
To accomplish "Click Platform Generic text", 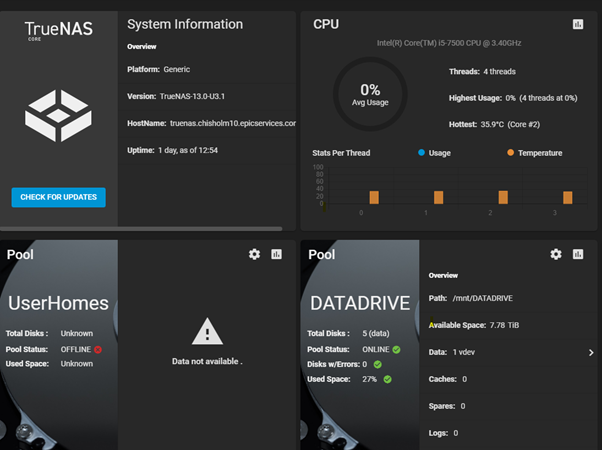I will tap(159, 69).
